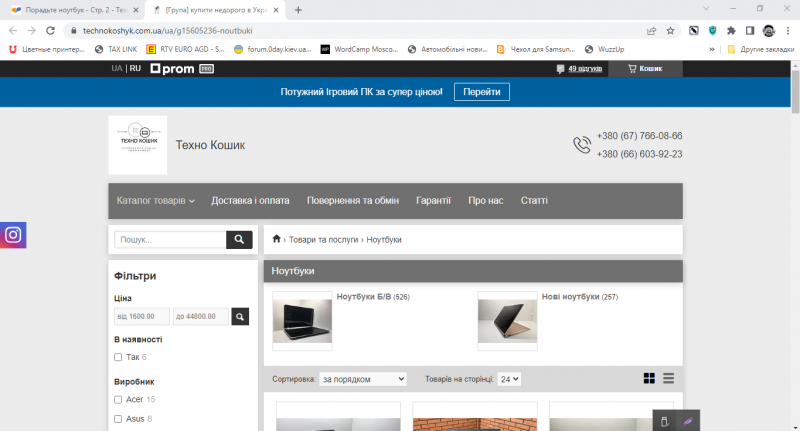Go forward with browser forward arrow
Image resolution: width=800 pixels, height=431 pixels.
pos(32,31)
